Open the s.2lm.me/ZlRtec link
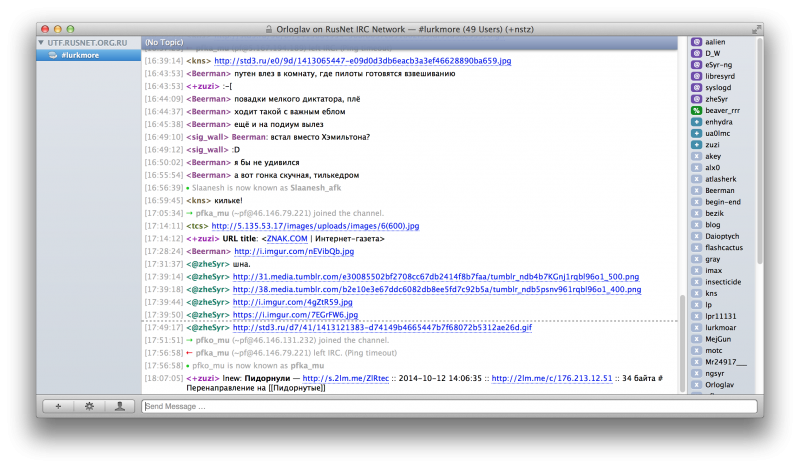The height and width of the screenshot is (468, 800). pos(345,379)
